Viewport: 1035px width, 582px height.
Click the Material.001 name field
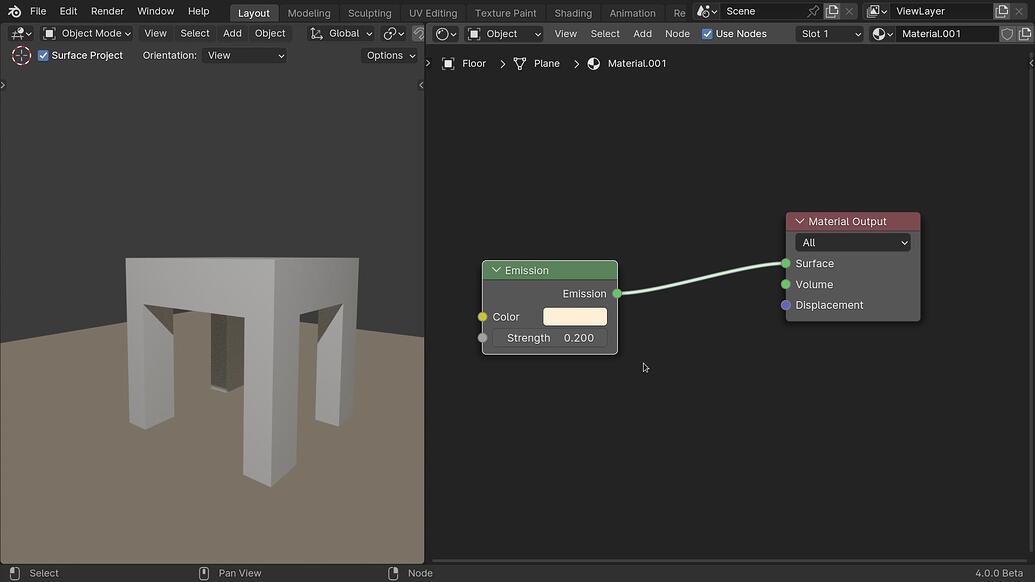pyautogui.click(x=947, y=34)
